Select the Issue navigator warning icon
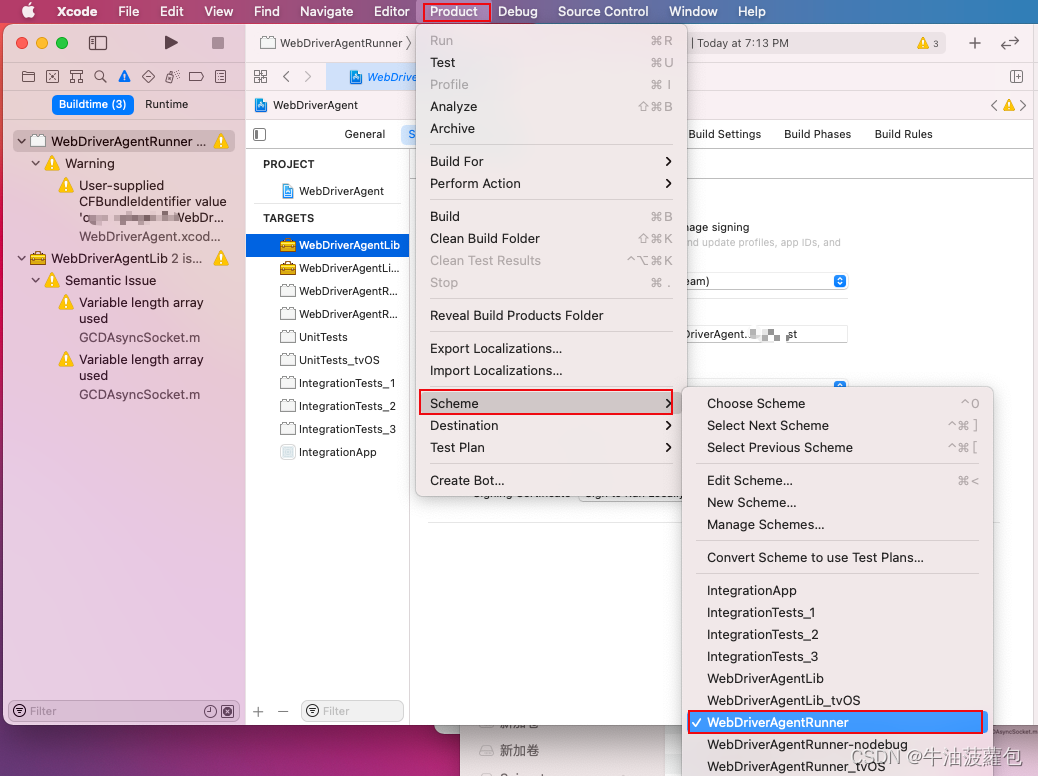This screenshot has height=776, width=1038. 124,77
